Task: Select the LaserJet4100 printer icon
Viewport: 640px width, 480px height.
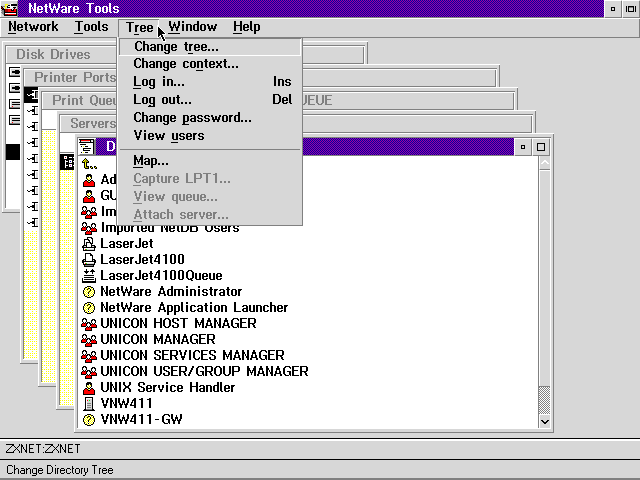Action: tap(88, 259)
